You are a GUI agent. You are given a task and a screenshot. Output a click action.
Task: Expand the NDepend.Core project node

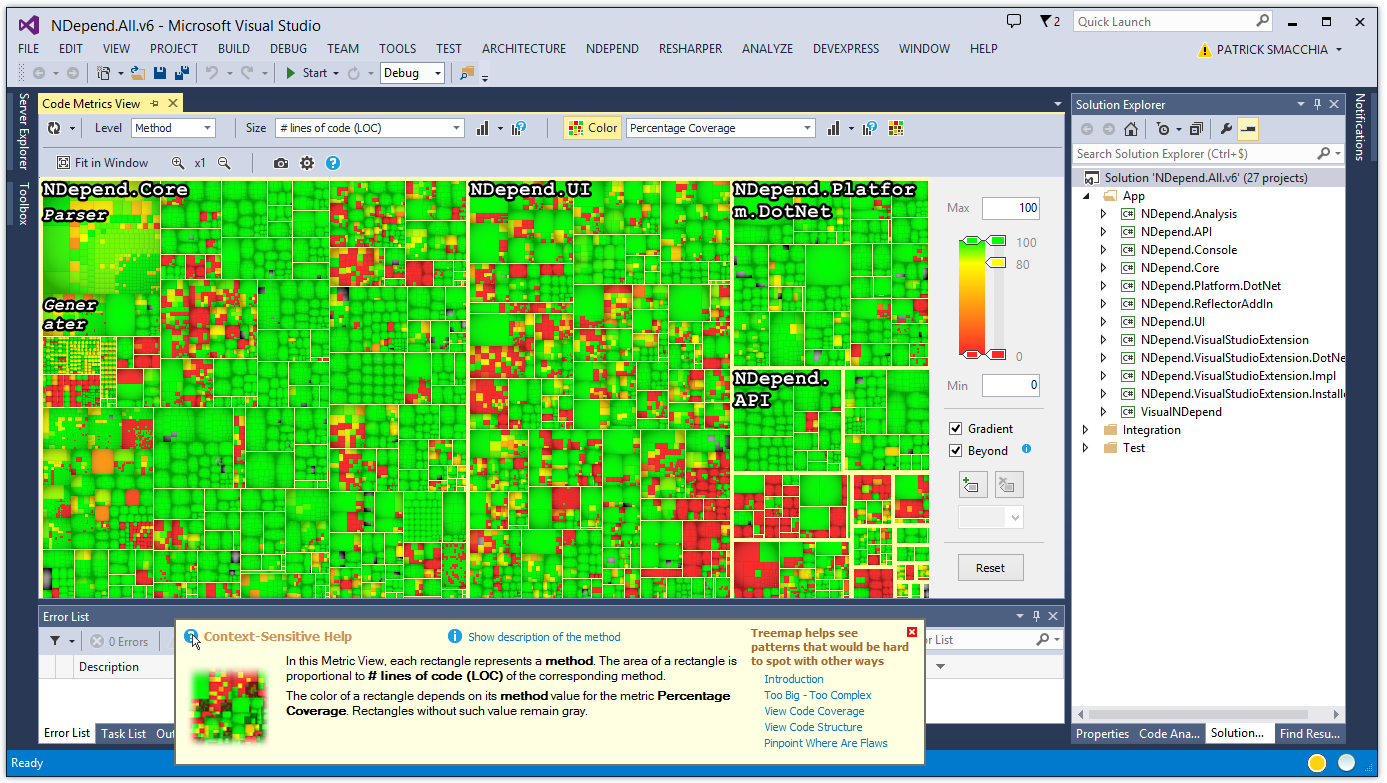point(1103,267)
